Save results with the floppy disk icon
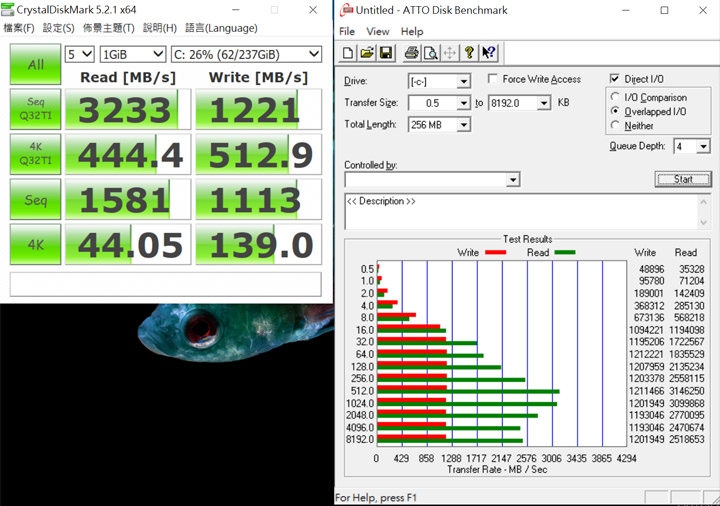The height and width of the screenshot is (506, 720). click(x=386, y=53)
